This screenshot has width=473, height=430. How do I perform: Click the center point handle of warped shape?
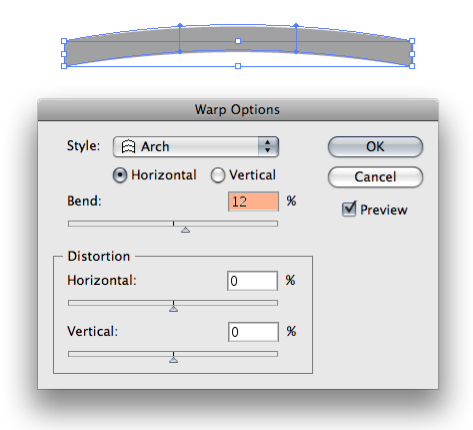tap(238, 41)
